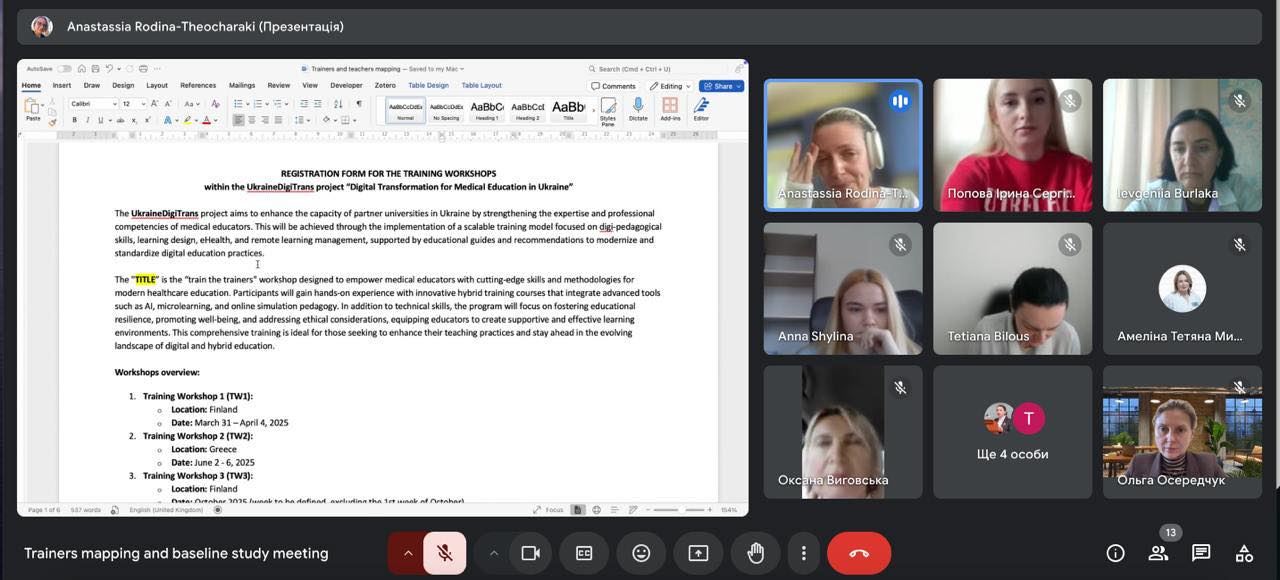Open the in-call chat panel
1280x580 pixels.
click(x=1201, y=553)
